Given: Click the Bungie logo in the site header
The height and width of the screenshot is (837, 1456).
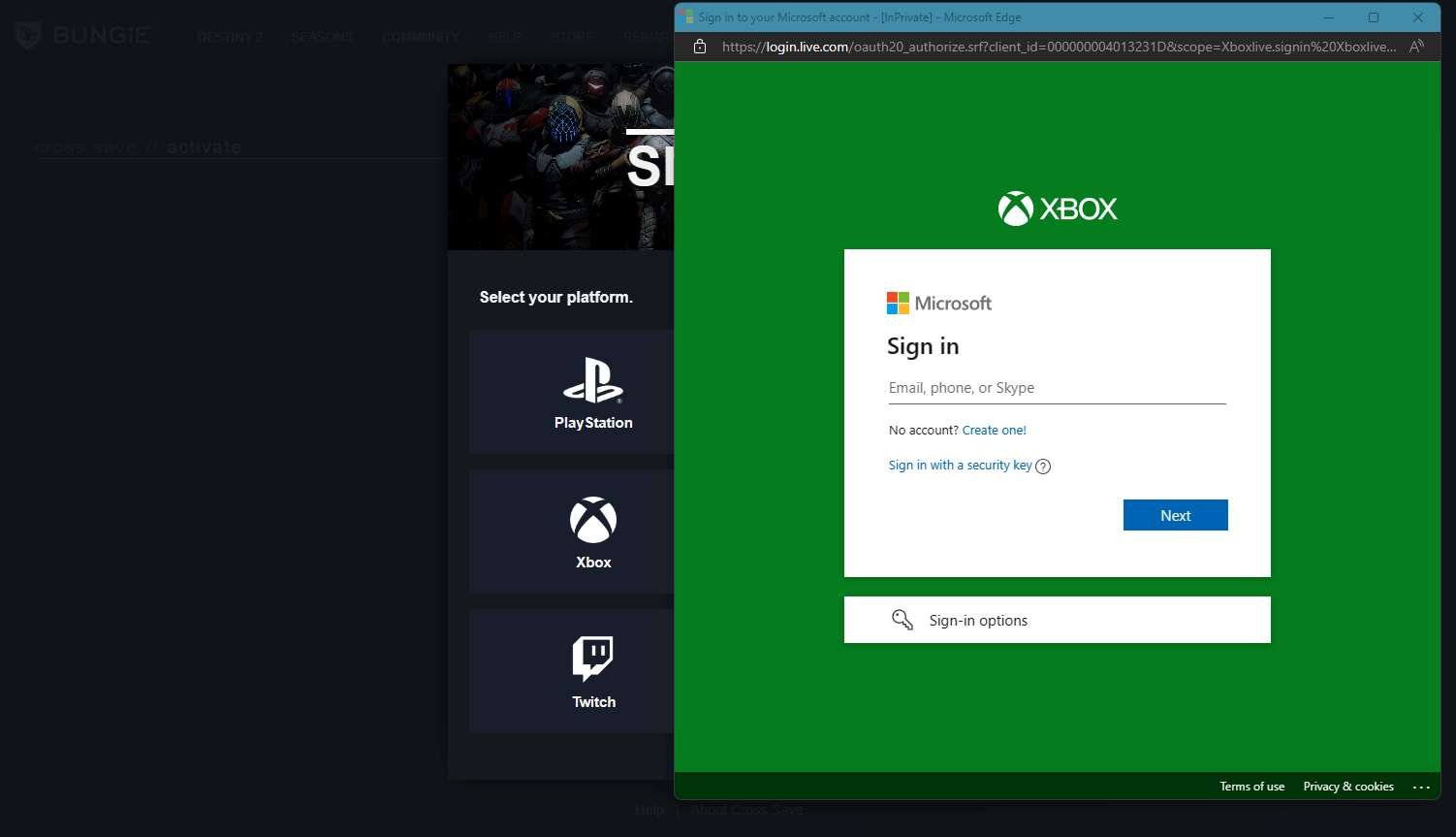Looking at the screenshot, I should [x=83, y=36].
